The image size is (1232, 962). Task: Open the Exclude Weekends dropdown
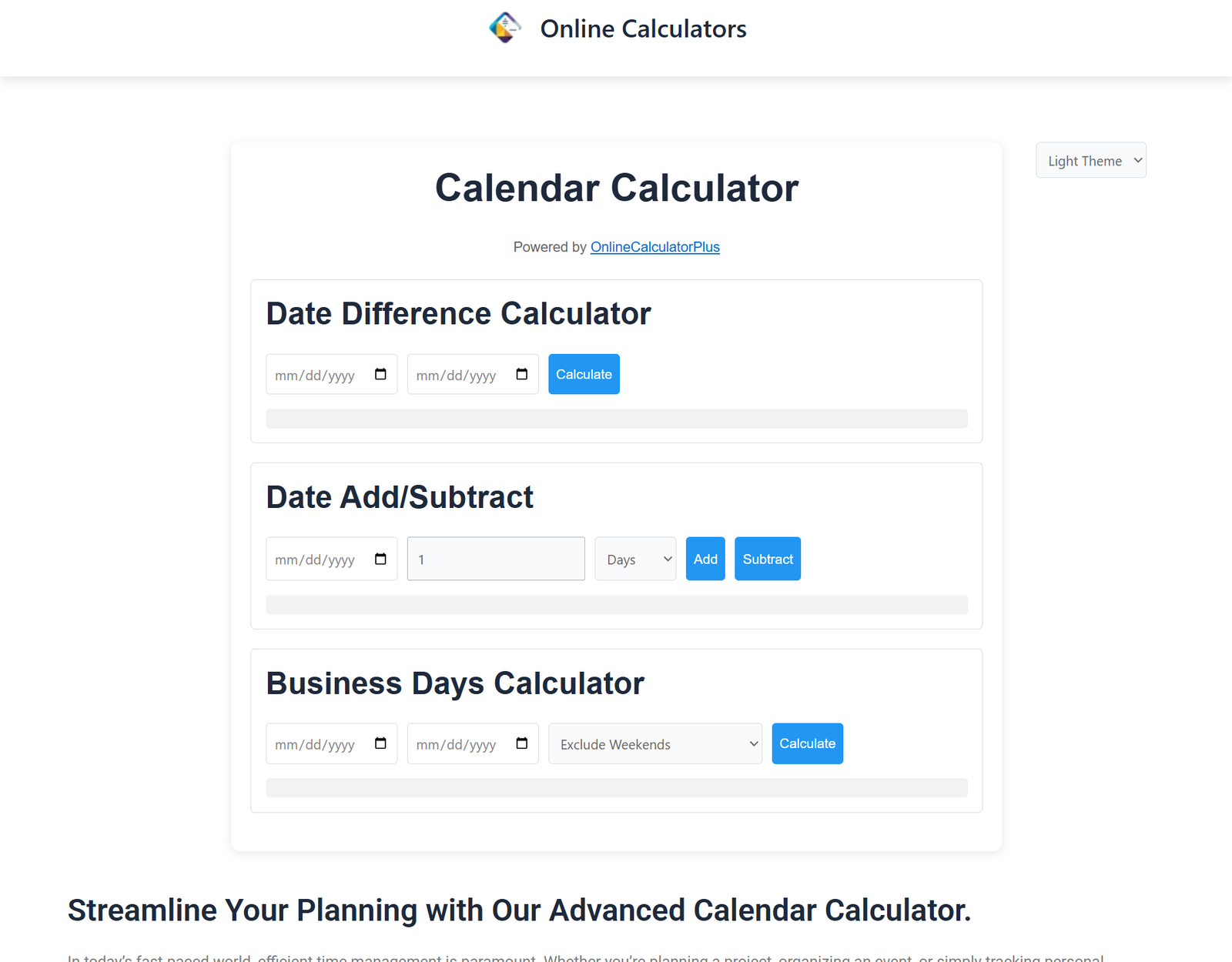654,744
